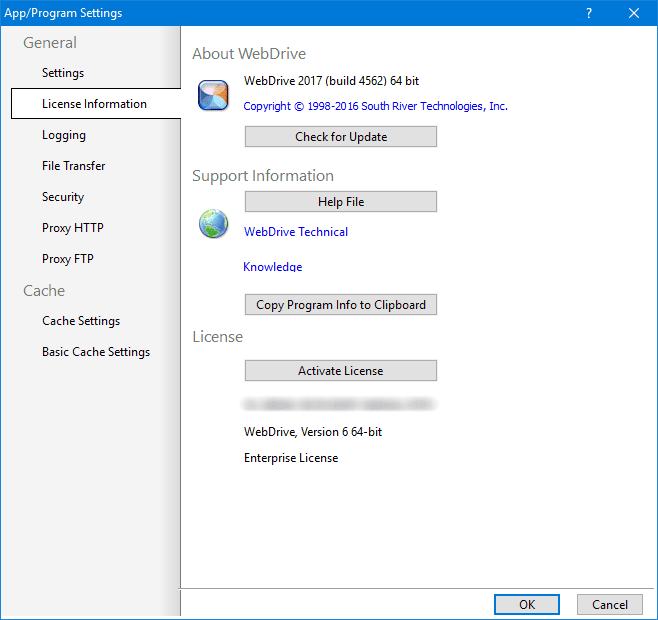Open the Settings page under General

click(63, 73)
